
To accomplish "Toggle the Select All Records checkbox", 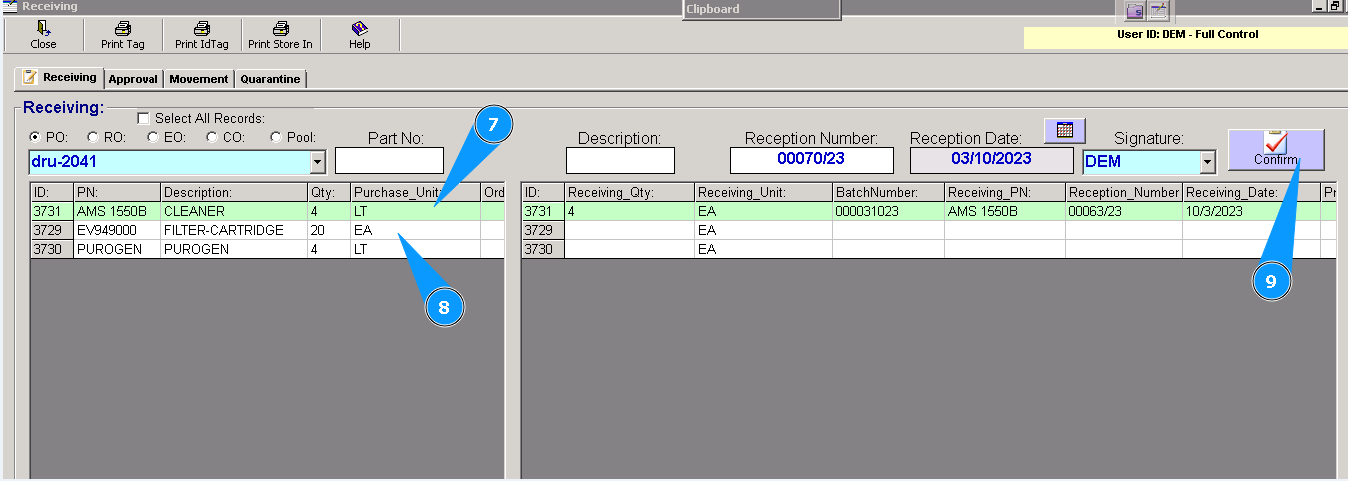I will tap(142, 117).
